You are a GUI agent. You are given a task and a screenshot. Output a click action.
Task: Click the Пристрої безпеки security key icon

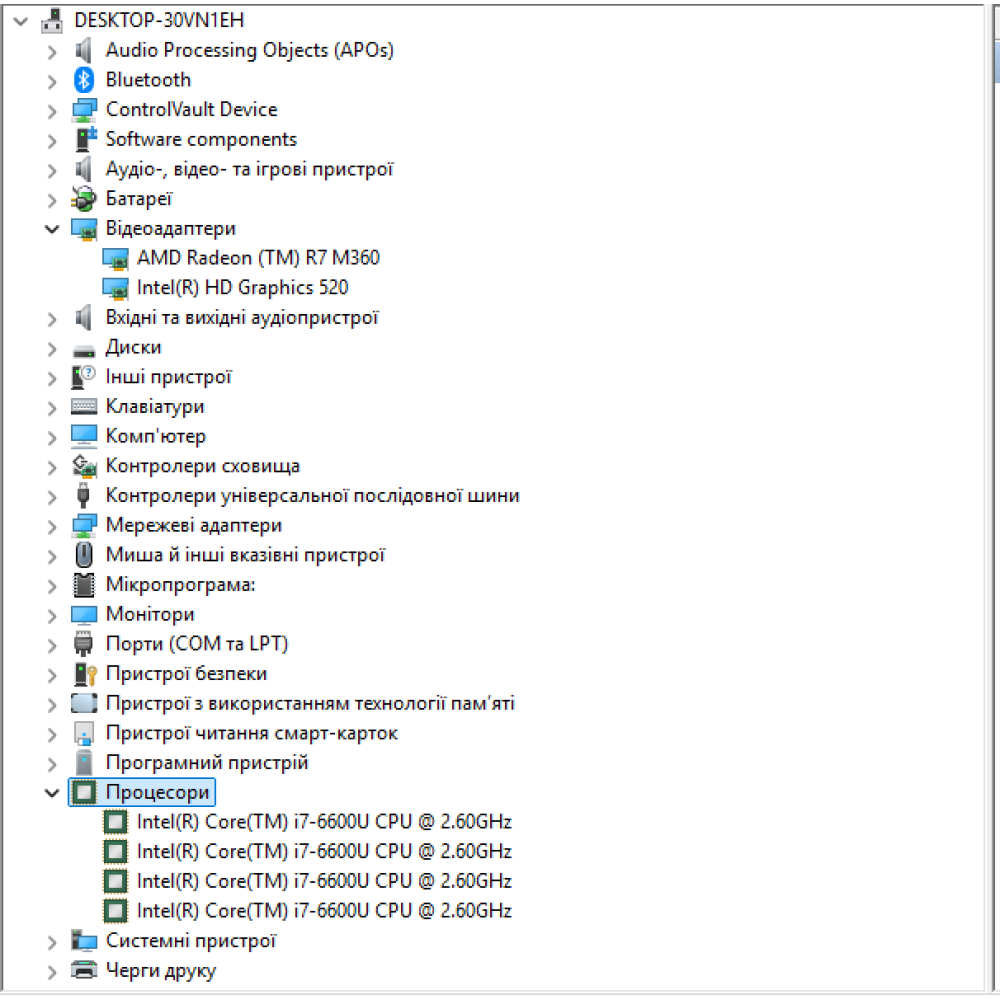84,674
